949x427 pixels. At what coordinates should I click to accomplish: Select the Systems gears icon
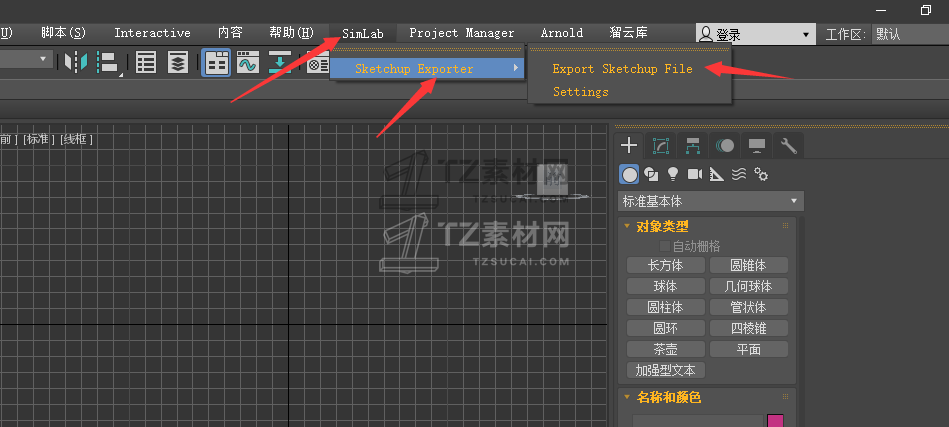tap(761, 175)
